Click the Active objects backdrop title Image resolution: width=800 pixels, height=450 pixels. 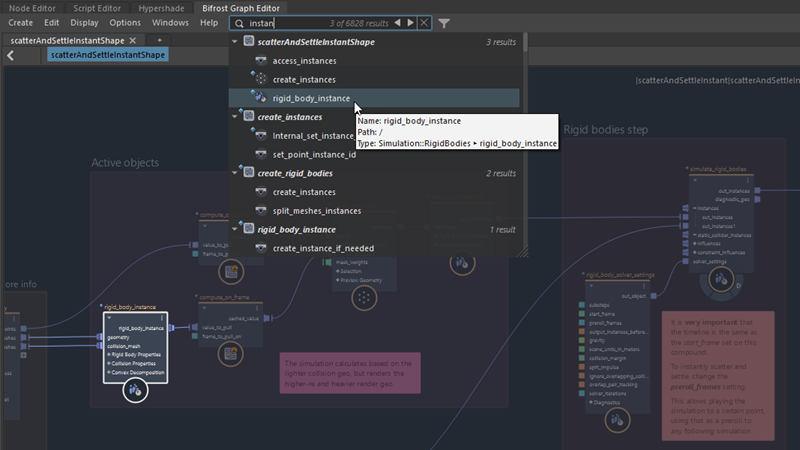(125, 163)
